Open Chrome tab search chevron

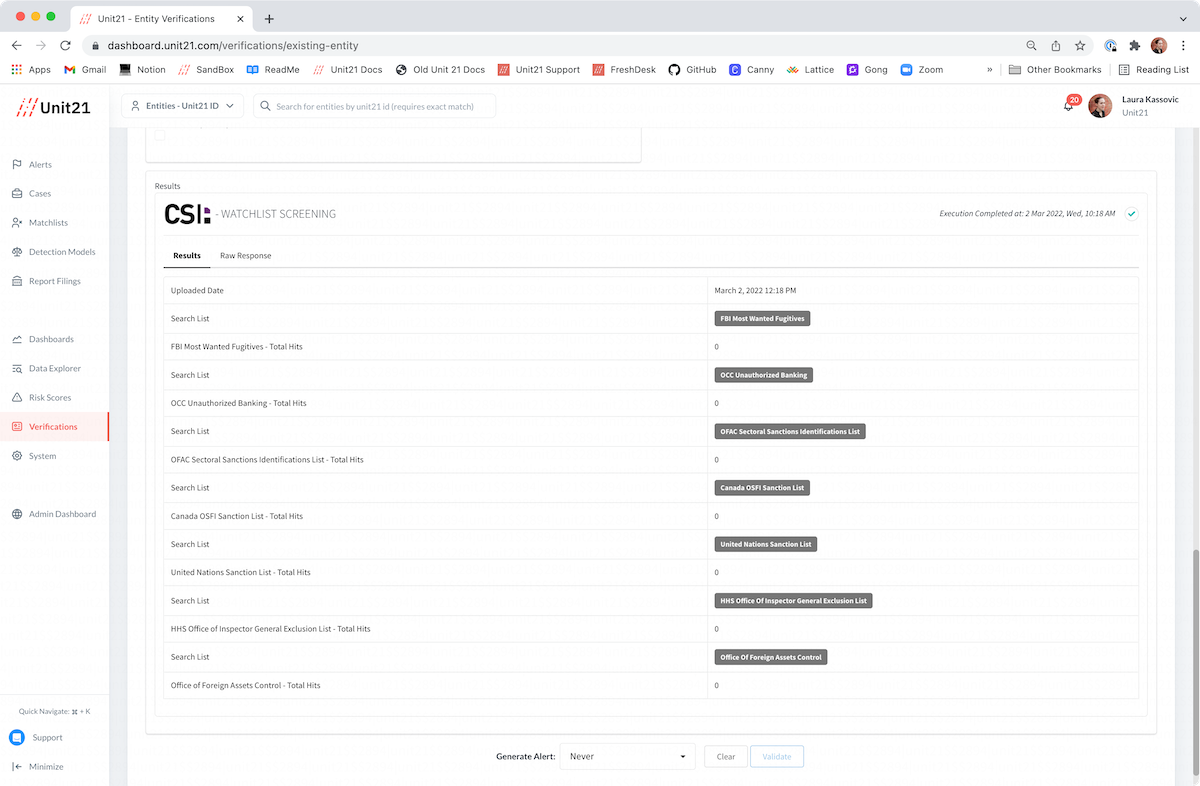[x=1183, y=18]
